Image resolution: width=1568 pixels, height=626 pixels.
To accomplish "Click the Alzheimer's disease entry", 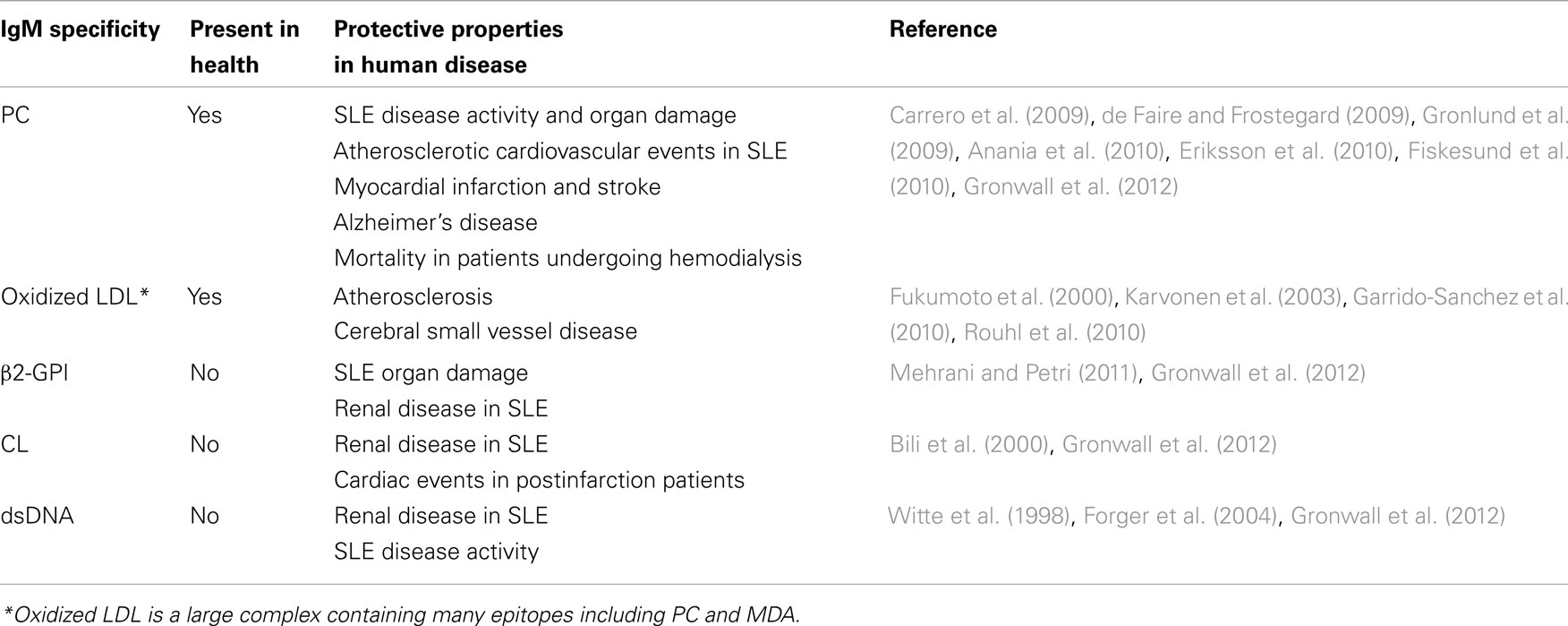I will (436, 223).
